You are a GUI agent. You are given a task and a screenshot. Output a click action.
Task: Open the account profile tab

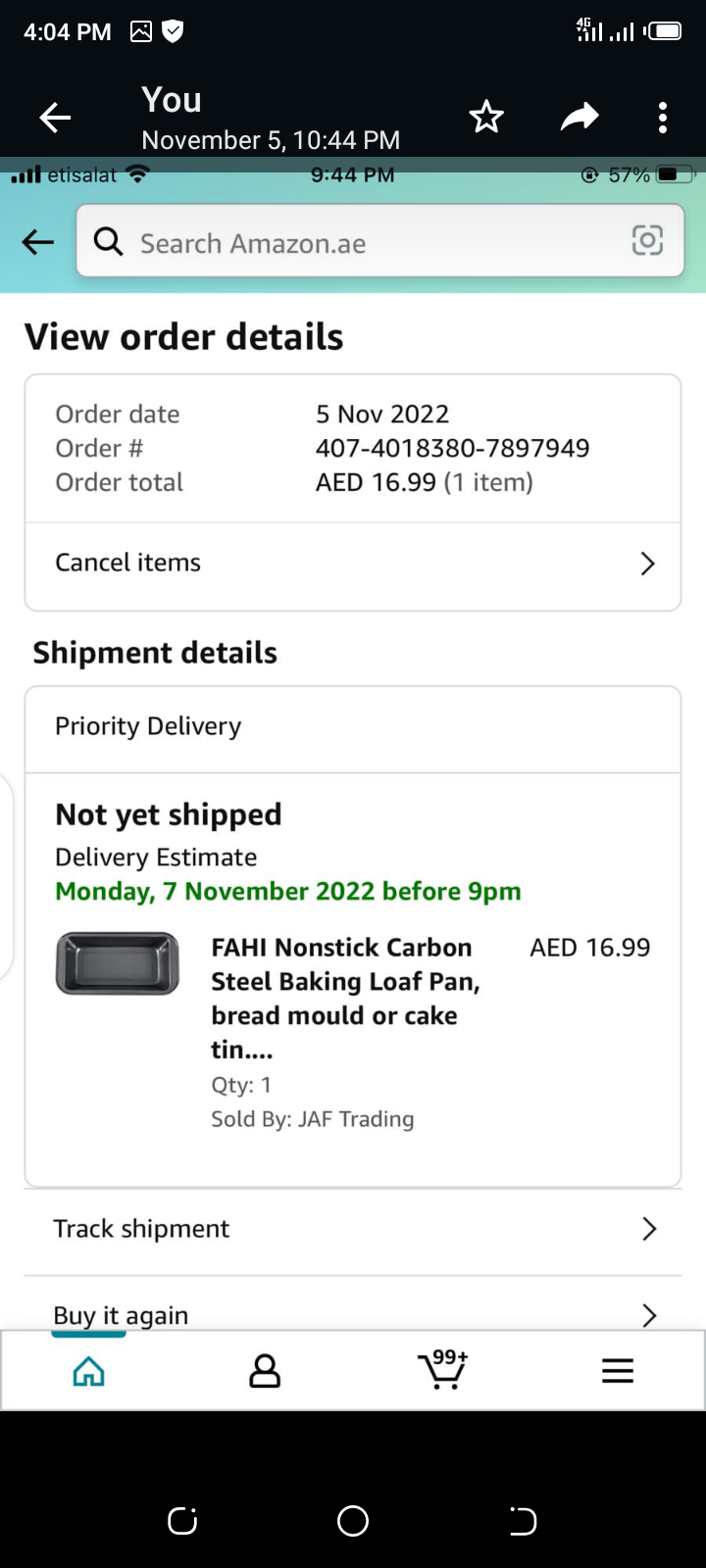pyautogui.click(x=265, y=1371)
